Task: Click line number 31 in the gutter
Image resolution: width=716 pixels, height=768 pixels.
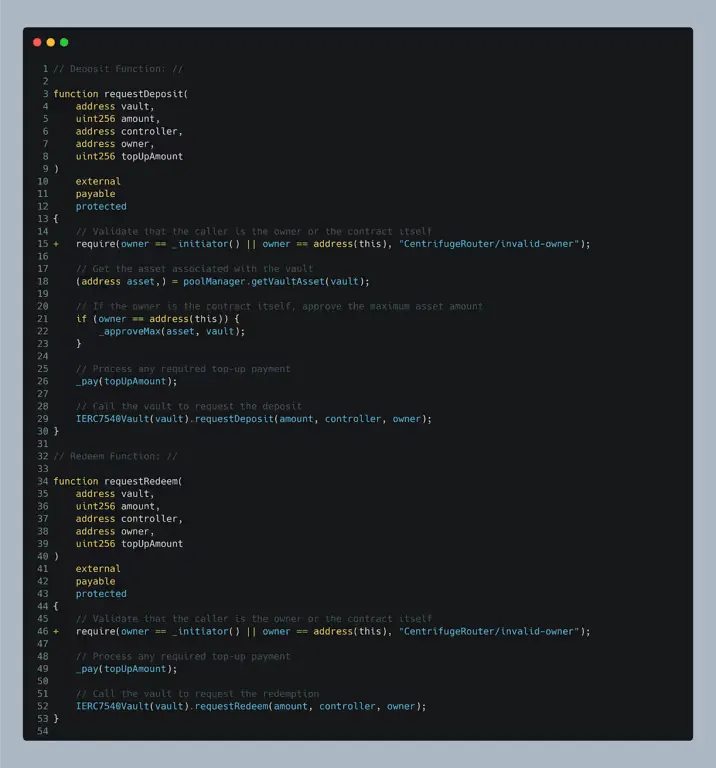Action: point(43,444)
